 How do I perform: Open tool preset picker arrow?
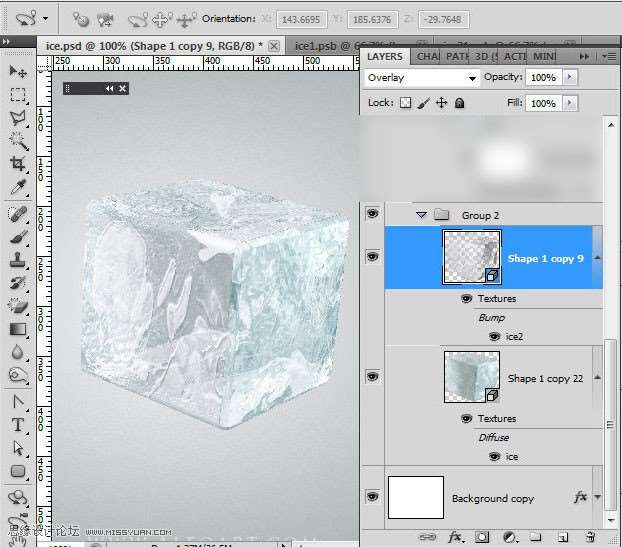(46, 18)
